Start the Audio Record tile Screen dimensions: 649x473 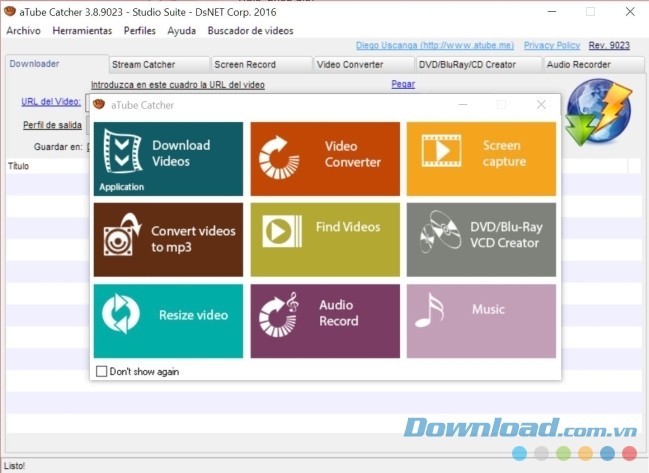click(x=325, y=320)
